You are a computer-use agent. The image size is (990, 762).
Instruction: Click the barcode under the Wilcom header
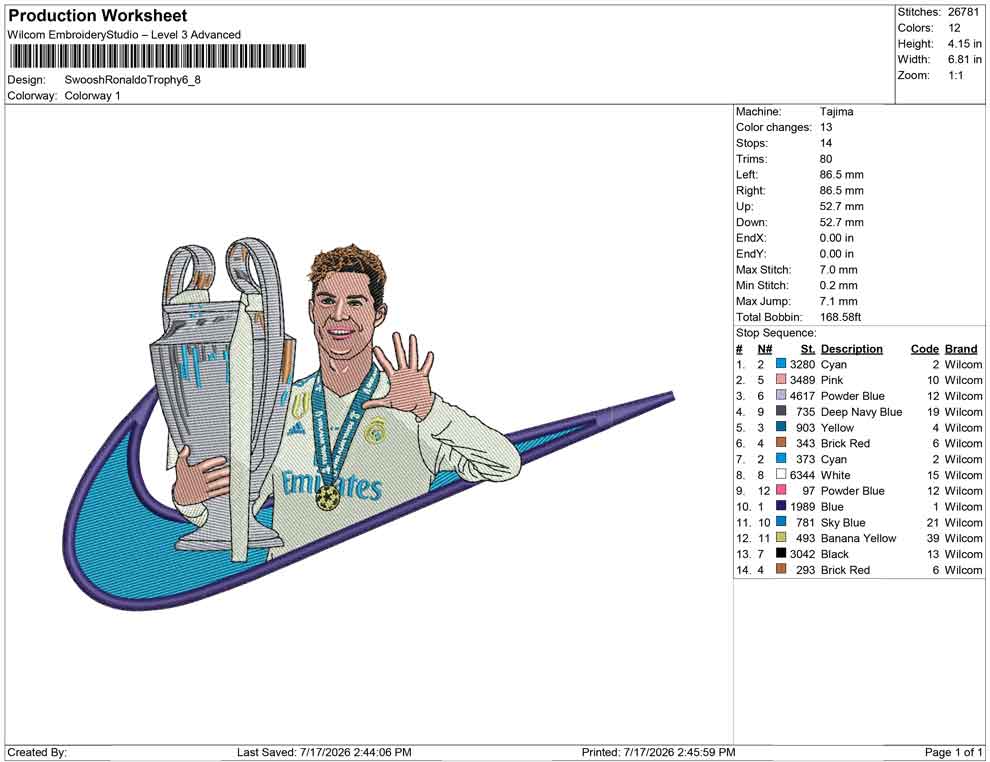point(157,56)
